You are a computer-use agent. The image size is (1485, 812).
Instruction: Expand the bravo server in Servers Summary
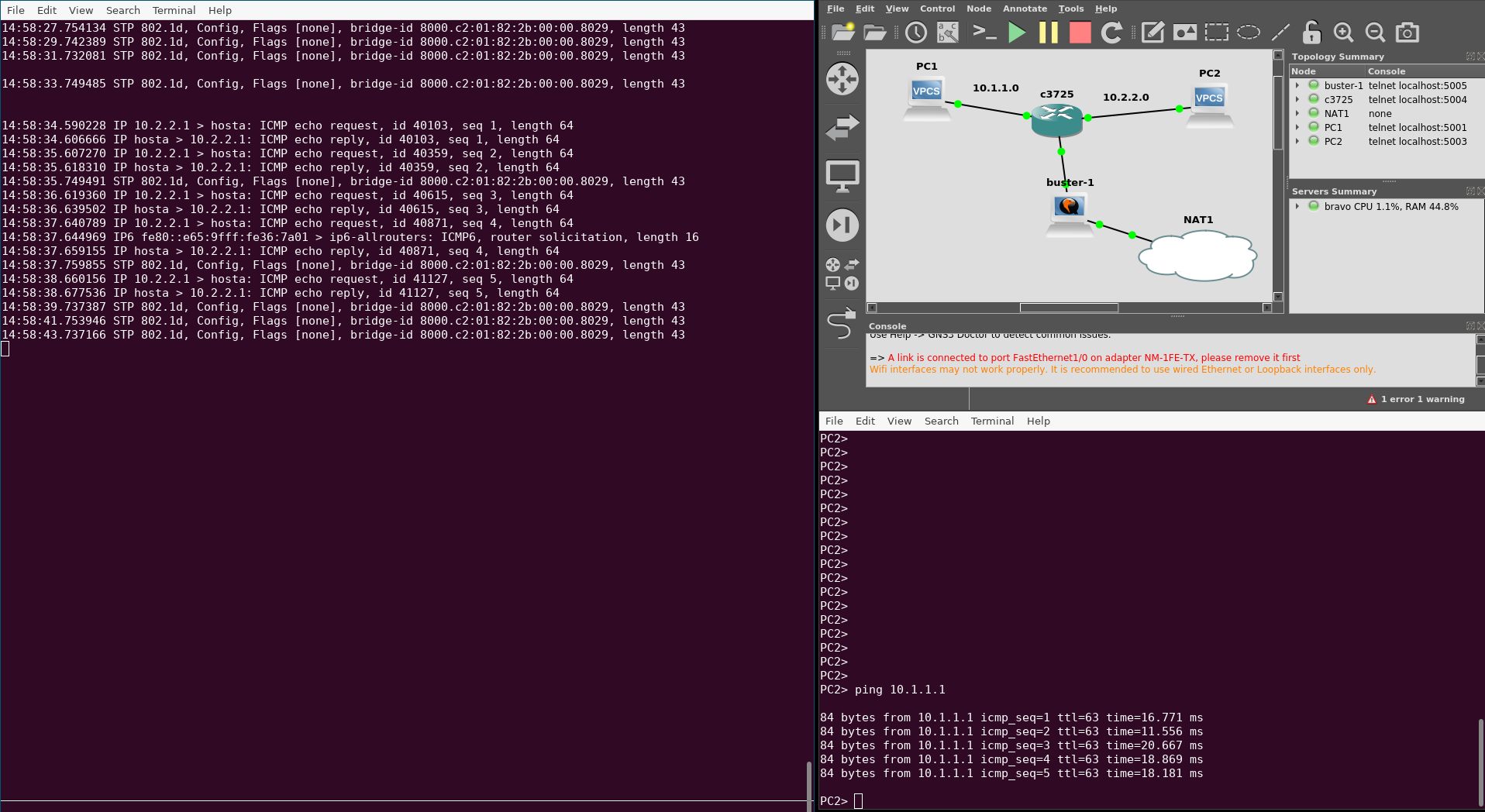click(x=1297, y=207)
